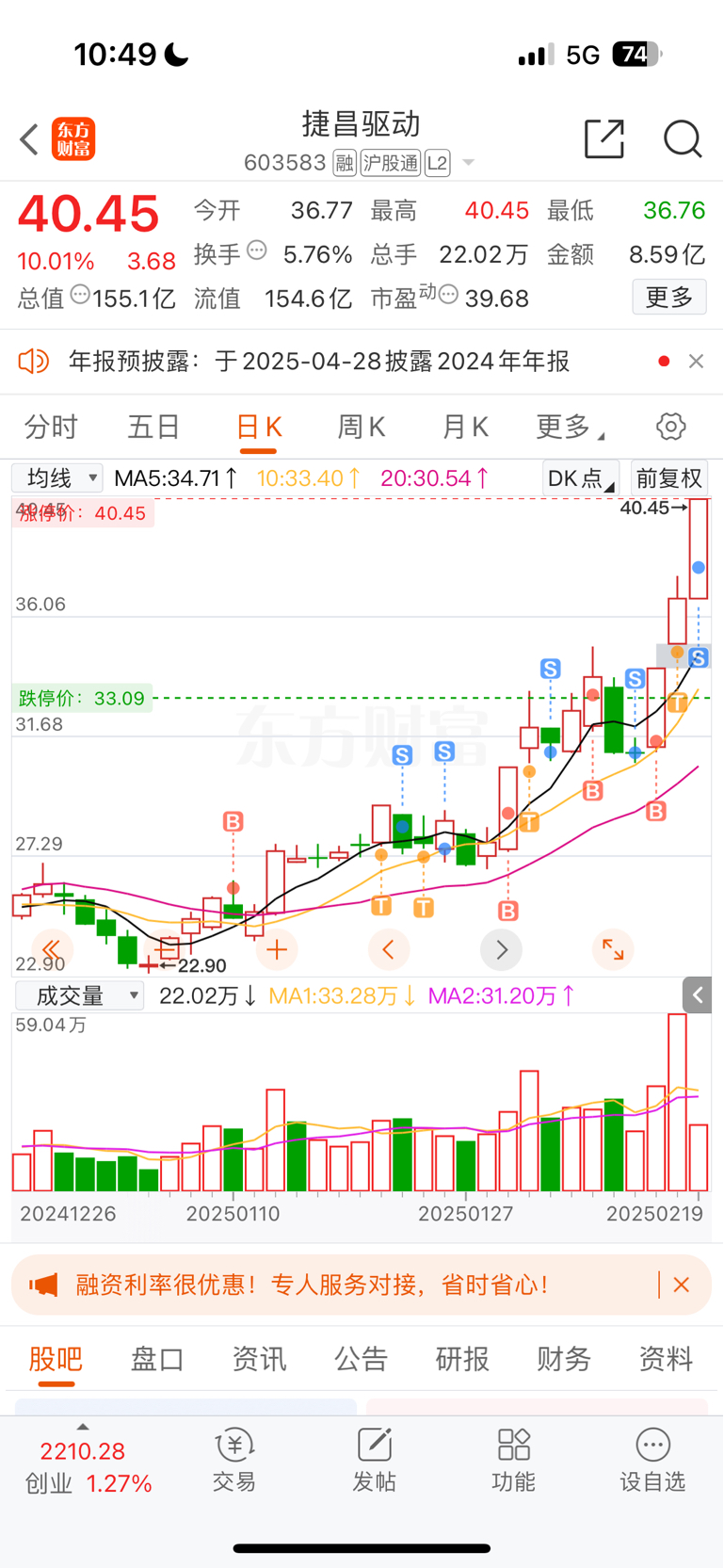Expand the 更多 chart period menu
The height and width of the screenshot is (1568, 724).
[x=570, y=427]
